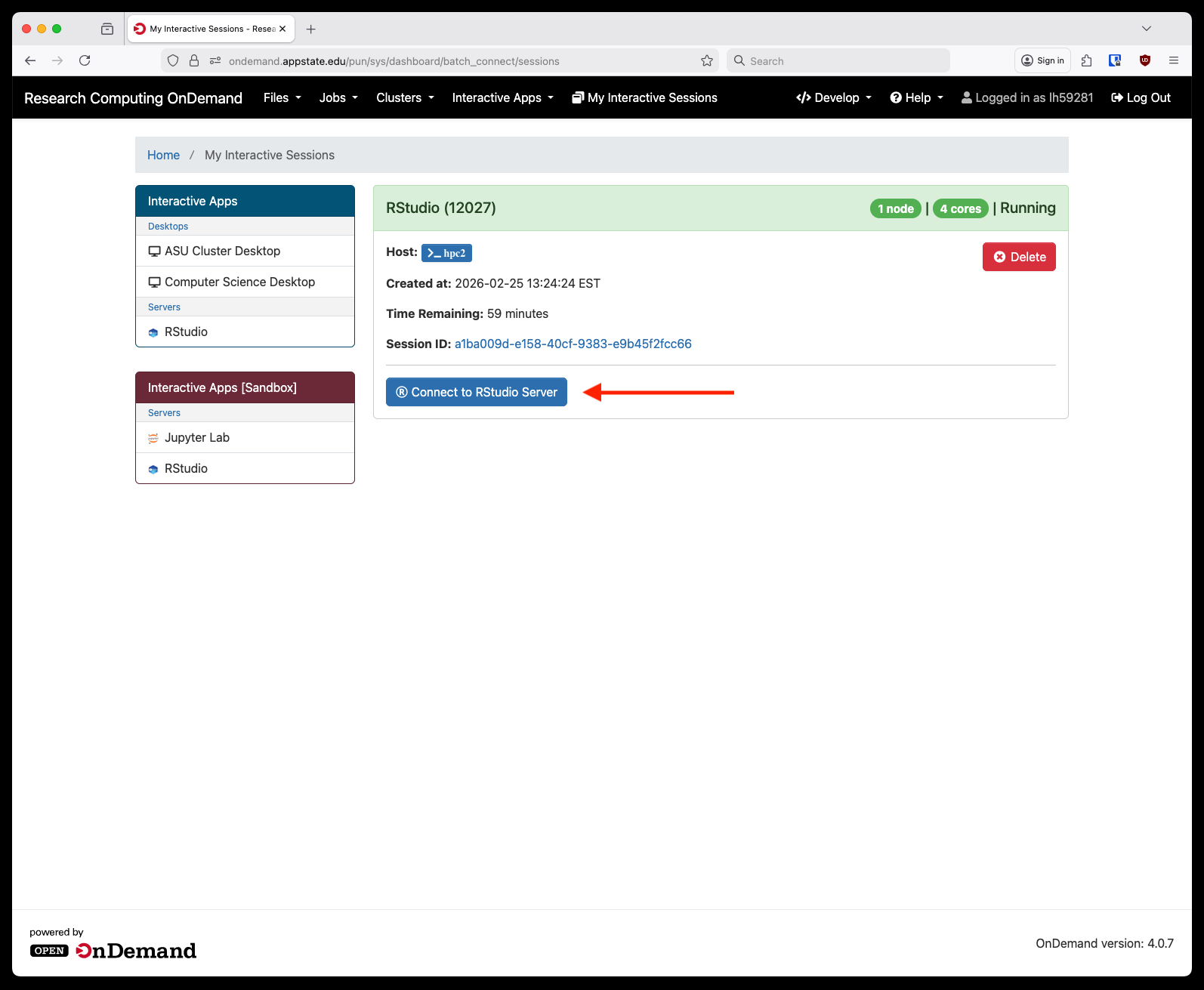This screenshot has width=1204, height=990.
Task: Open the Clusters dropdown menu
Action: tap(405, 97)
